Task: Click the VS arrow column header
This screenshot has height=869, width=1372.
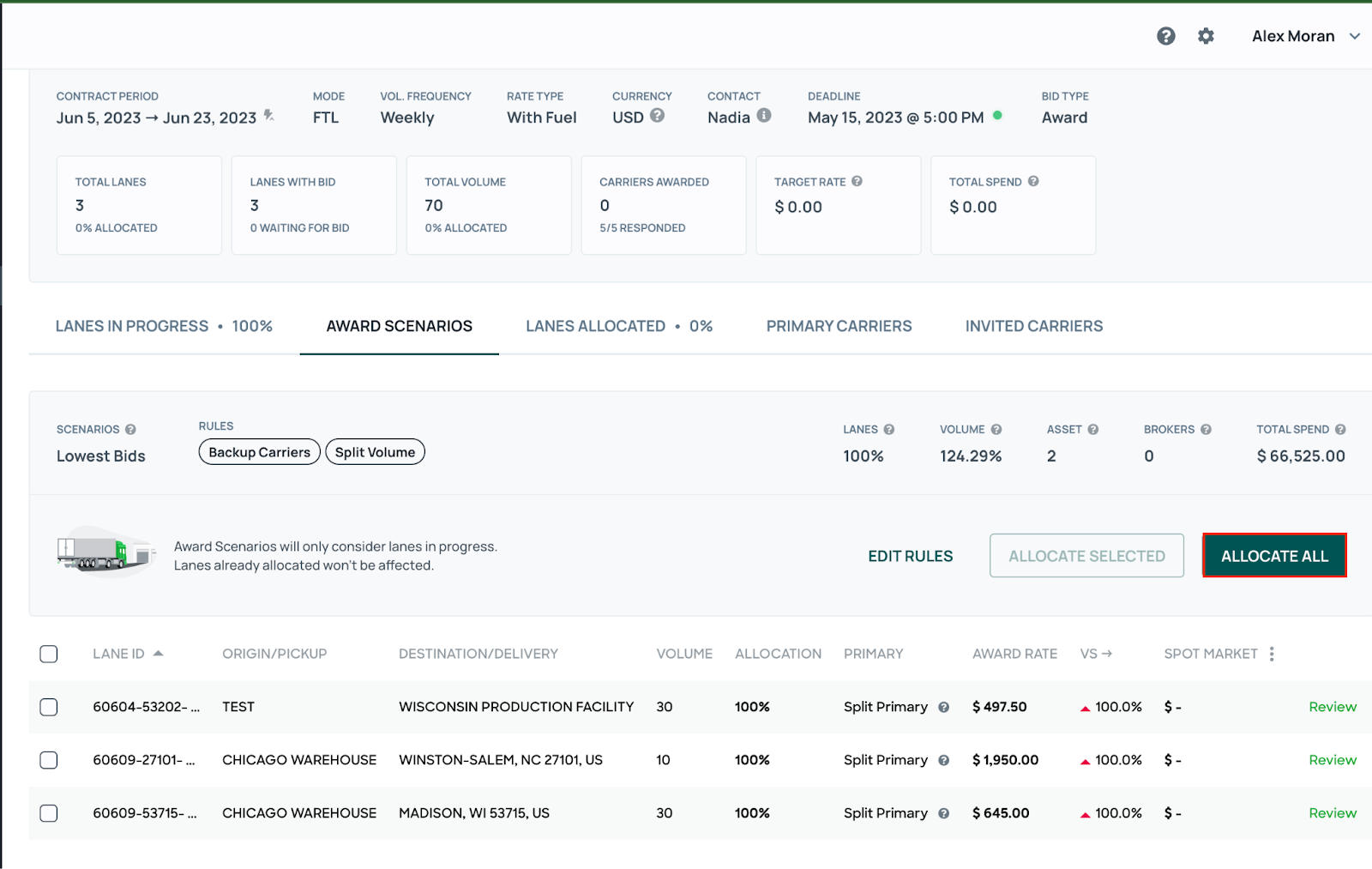Action: click(1096, 654)
